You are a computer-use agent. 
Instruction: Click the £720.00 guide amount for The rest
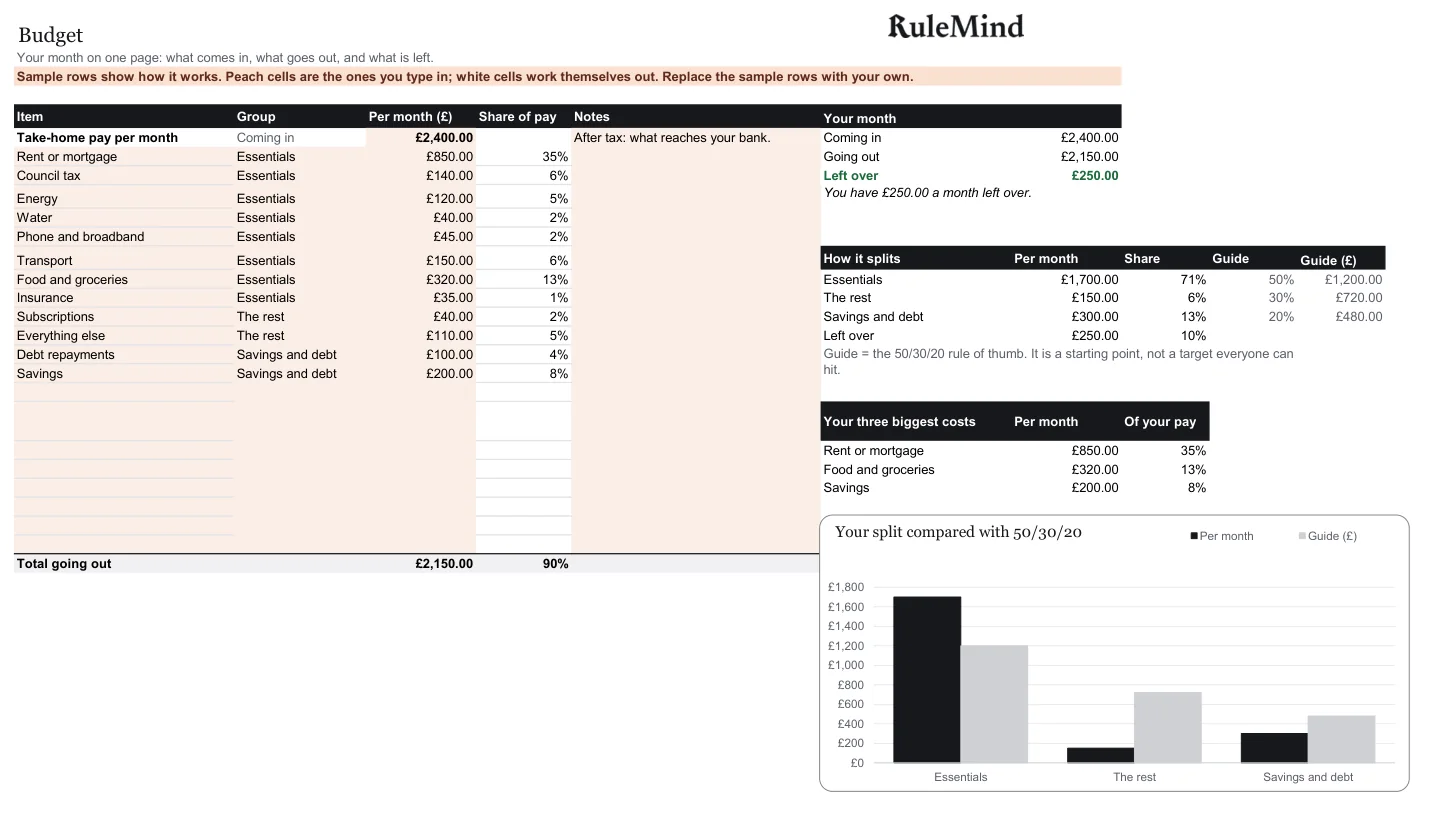point(1359,298)
